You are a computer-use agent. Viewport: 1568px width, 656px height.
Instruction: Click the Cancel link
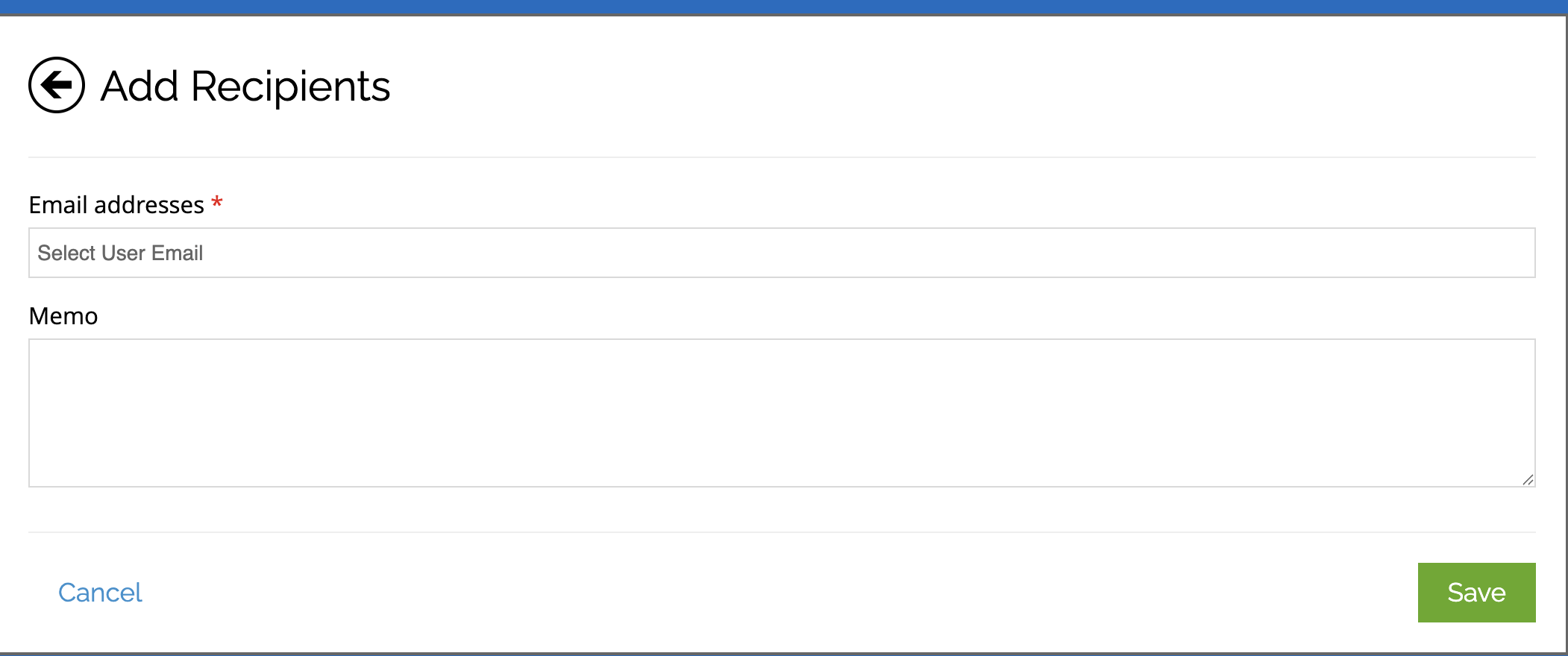point(100,593)
